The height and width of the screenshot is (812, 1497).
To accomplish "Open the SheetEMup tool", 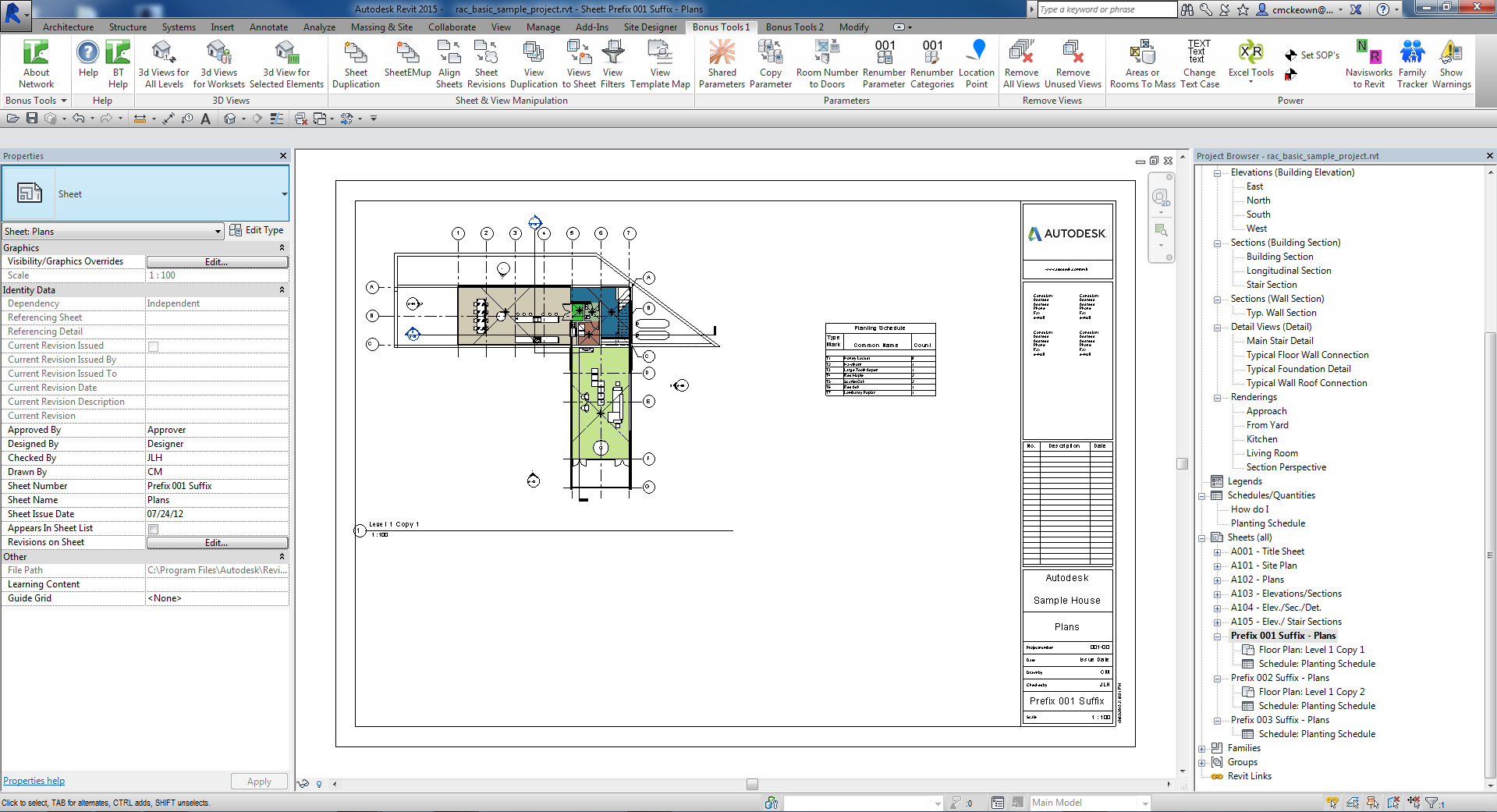I will (x=406, y=62).
